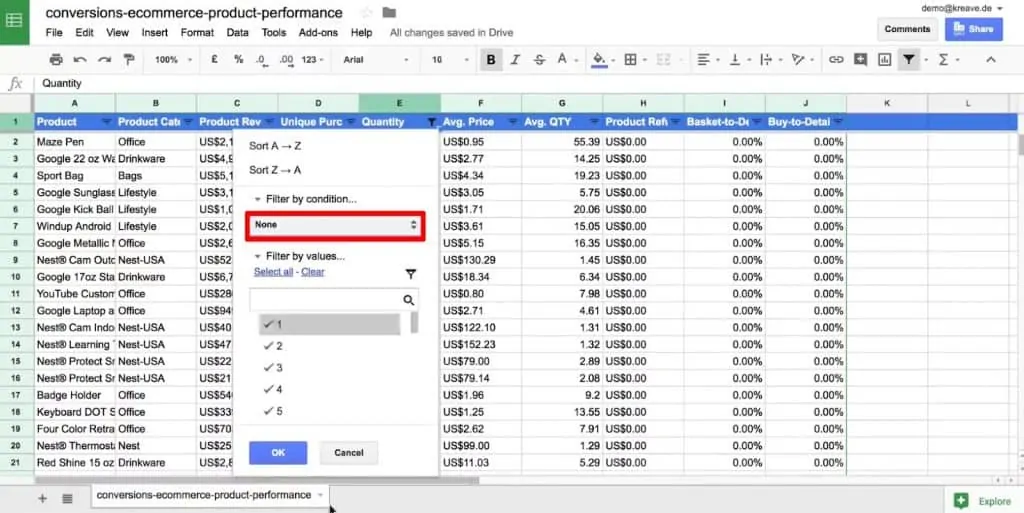
Task: Decrease decimal places
Action: point(262,59)
